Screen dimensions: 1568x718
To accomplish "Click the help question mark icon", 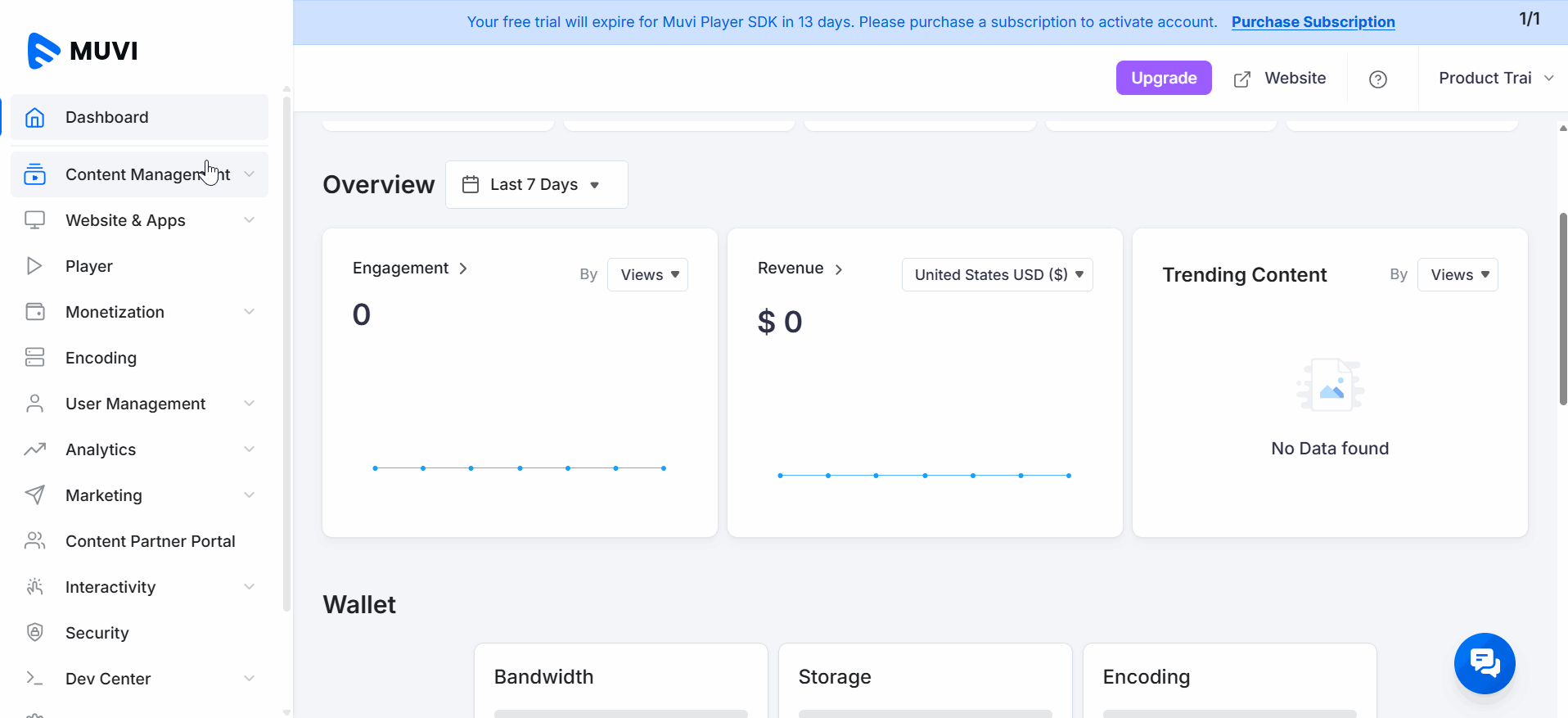I will (1377, 79).
